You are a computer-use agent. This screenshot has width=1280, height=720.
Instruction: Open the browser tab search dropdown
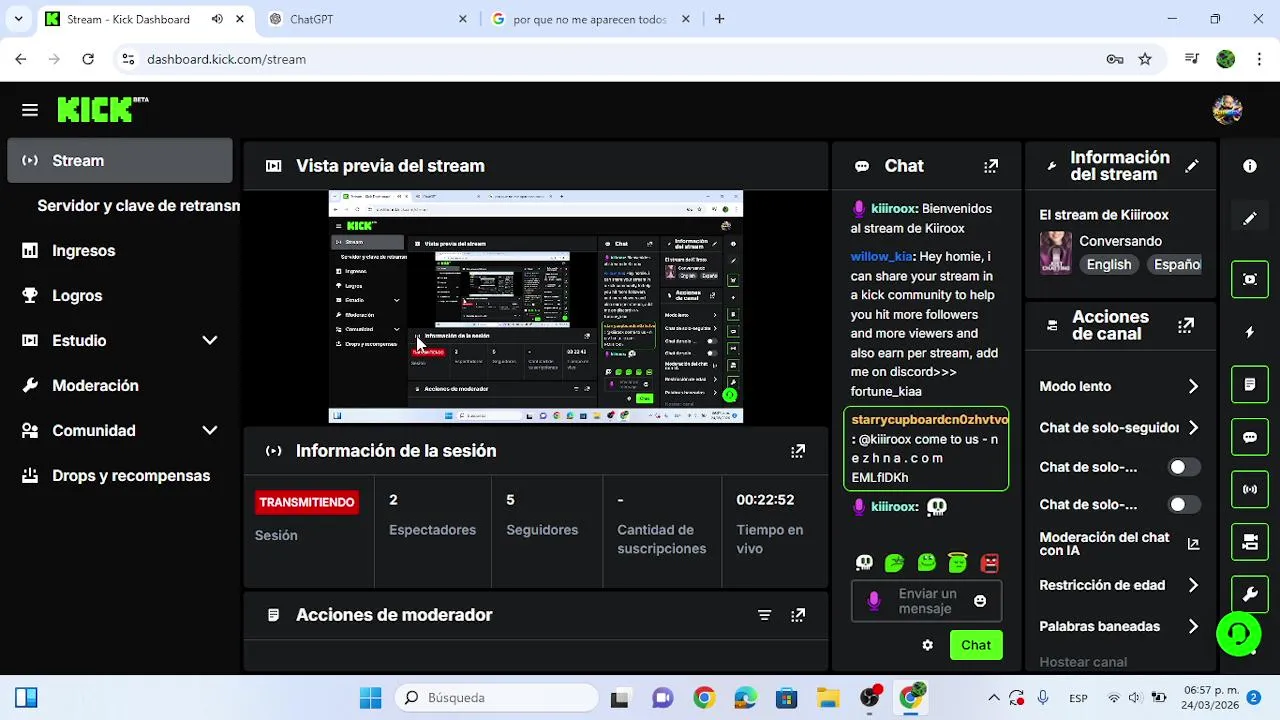(x=18, y=19)
